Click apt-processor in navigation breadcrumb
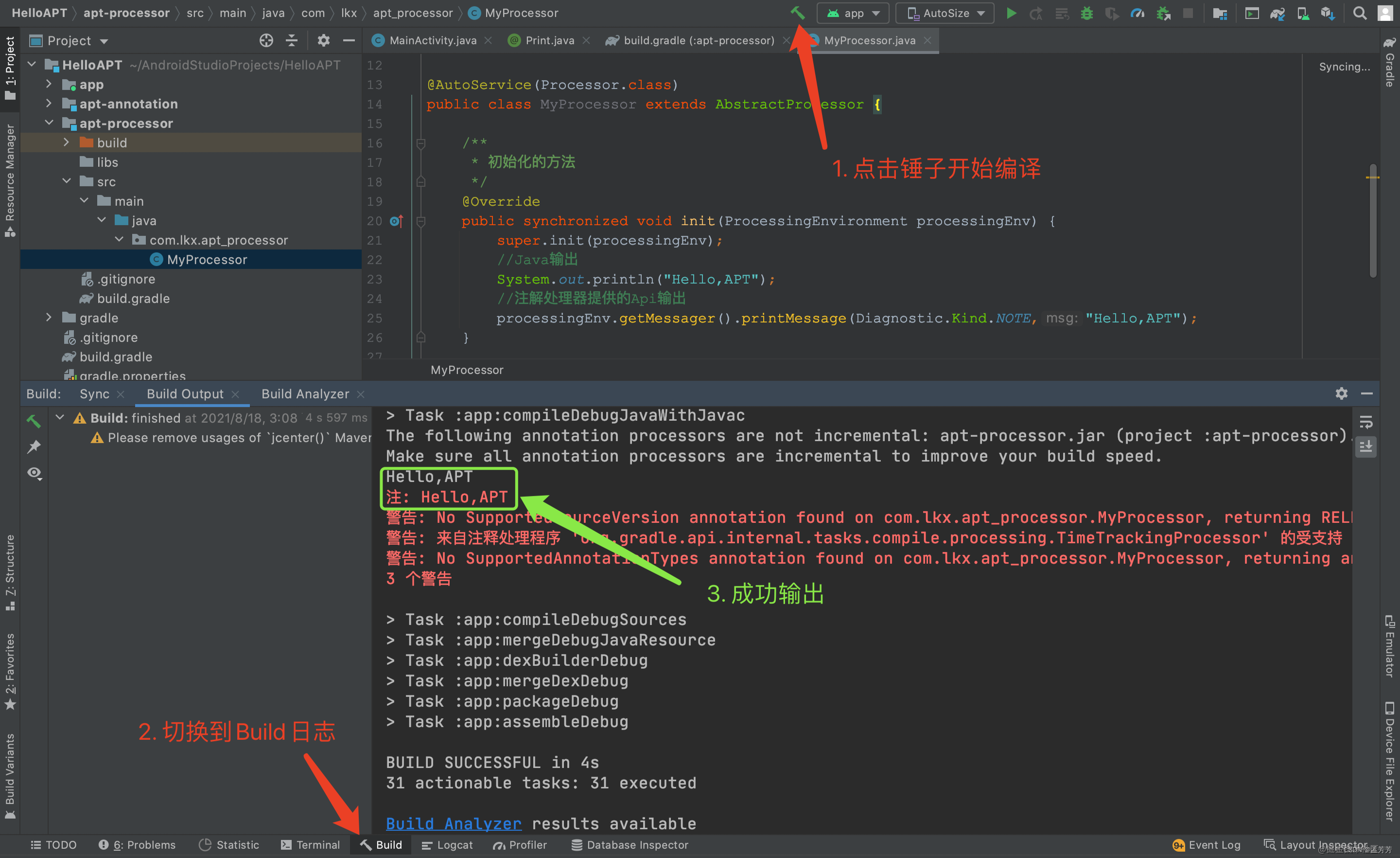 click(x=126, y=13)
